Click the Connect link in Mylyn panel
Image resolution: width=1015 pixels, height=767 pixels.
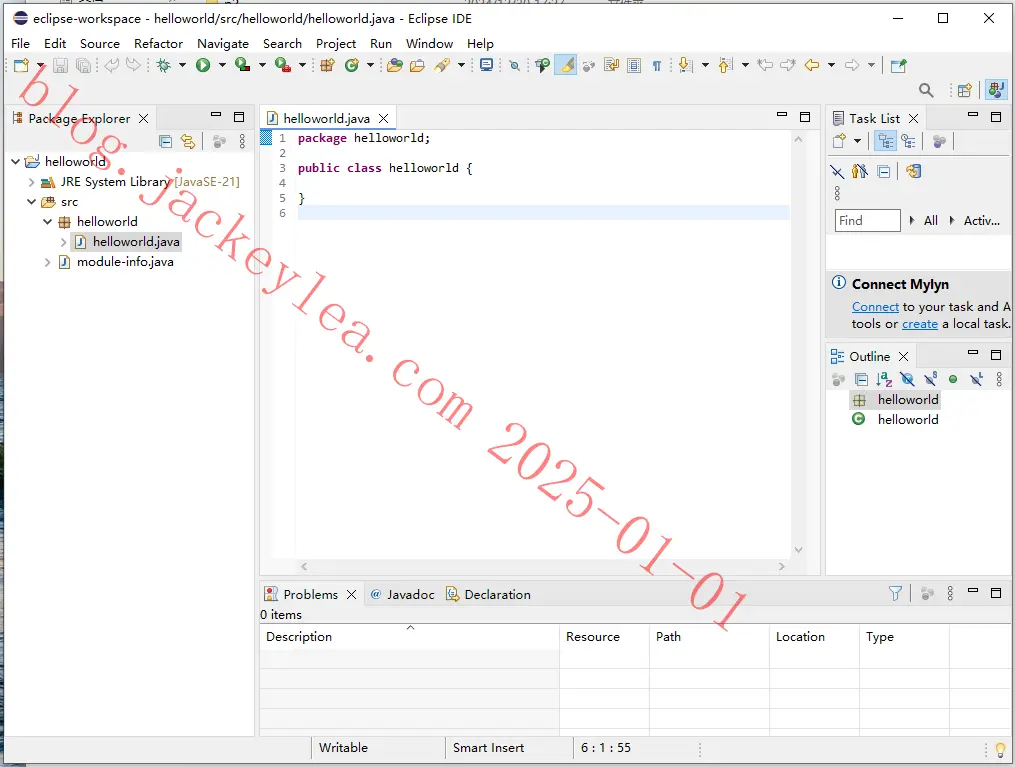click(x=875, y=307)
